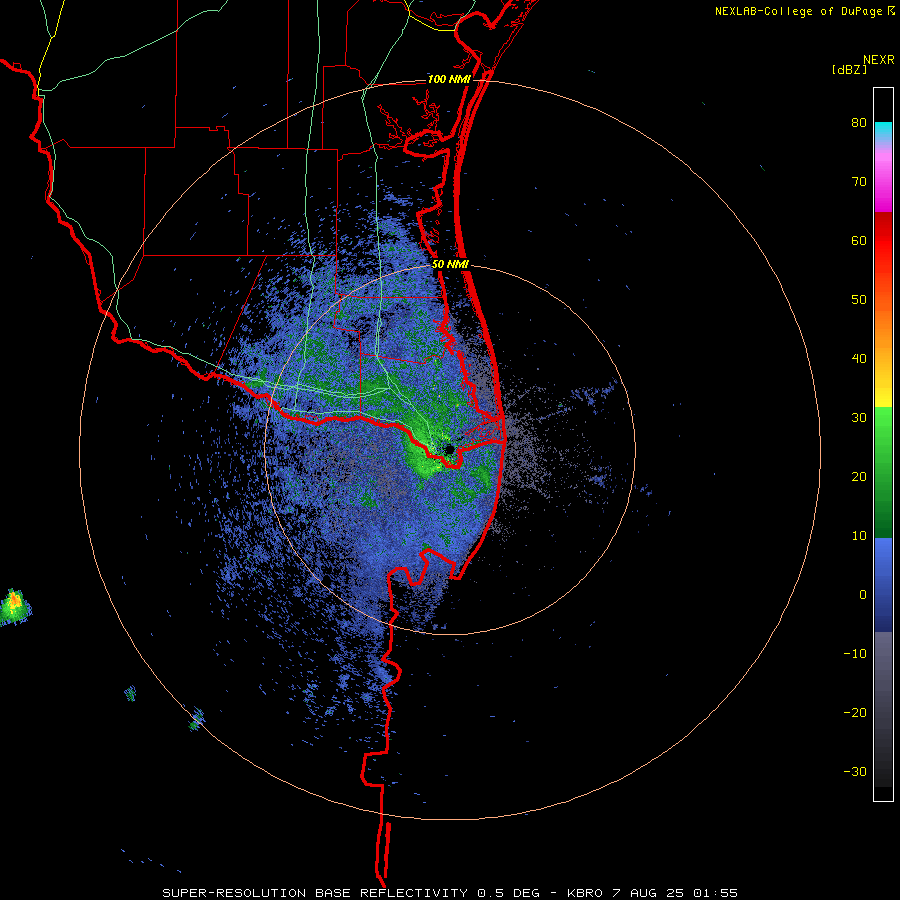Click the dBZ unit label above color scale

pyautogui.click(x=849, y=70)
